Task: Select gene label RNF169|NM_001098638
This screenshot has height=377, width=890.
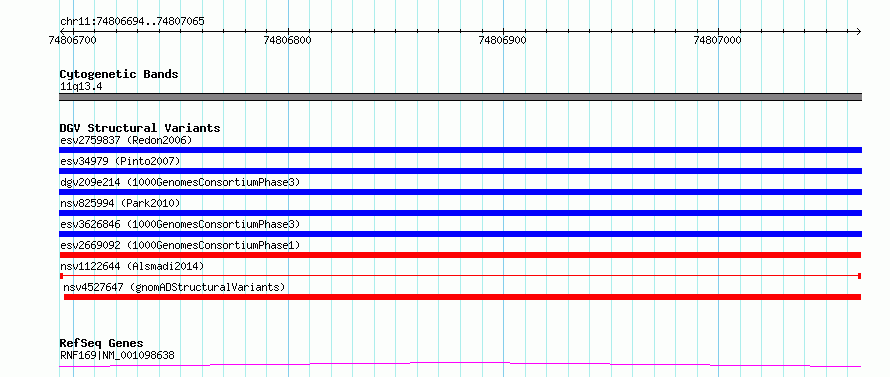Action: 117,356
